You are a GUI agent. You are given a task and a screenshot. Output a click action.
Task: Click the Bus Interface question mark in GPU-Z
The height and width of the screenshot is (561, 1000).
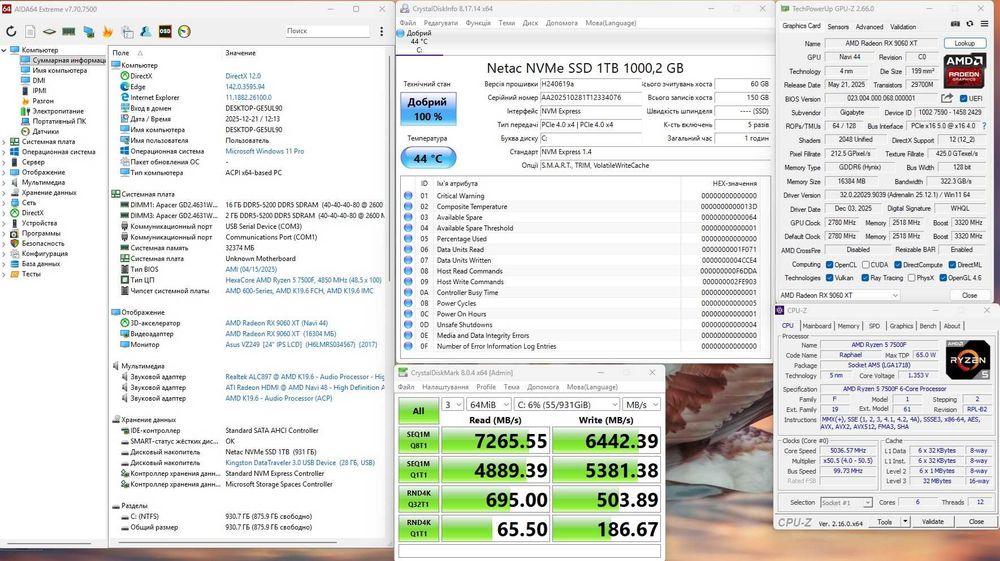[x=985, y=126]
